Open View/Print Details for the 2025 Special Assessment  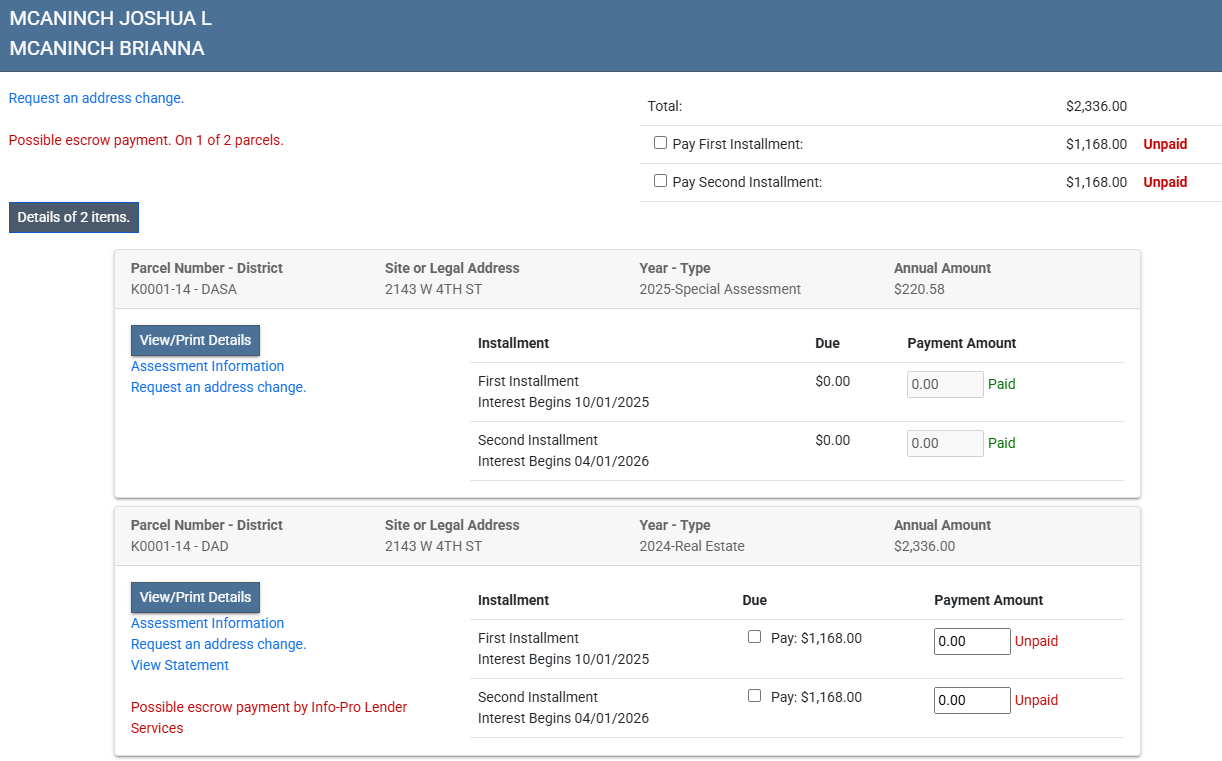pos(195,340)
